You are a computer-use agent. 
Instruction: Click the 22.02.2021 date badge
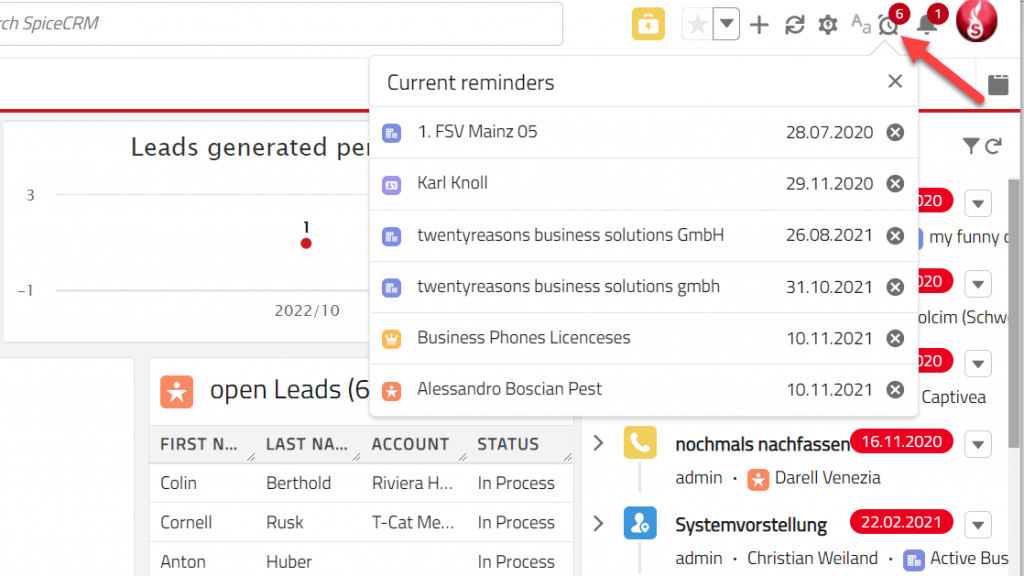[901, 522]
